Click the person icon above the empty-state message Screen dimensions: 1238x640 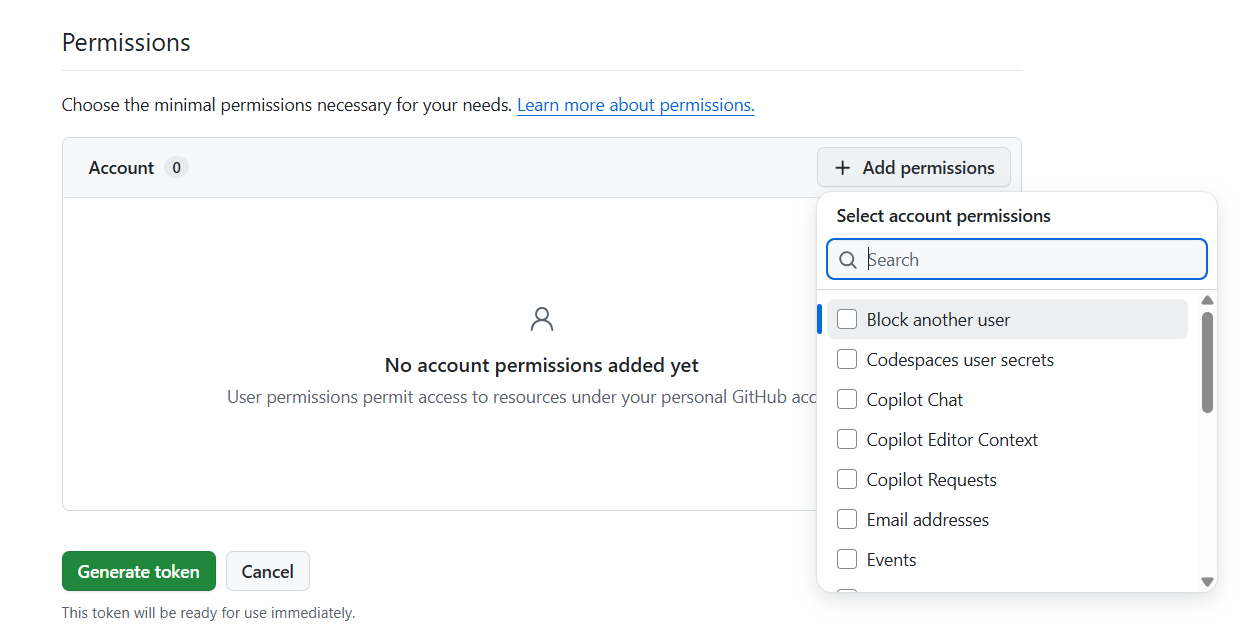(x=542, y=319)
